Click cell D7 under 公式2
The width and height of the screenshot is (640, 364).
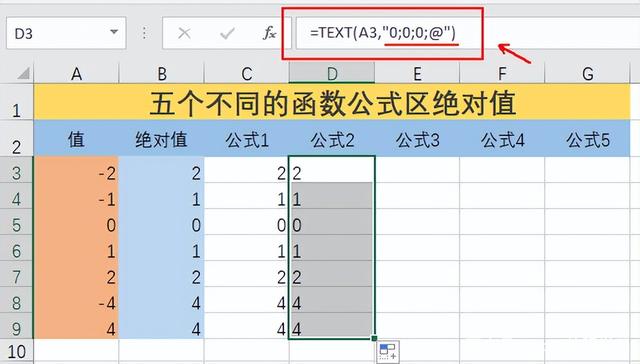[332, 274]
